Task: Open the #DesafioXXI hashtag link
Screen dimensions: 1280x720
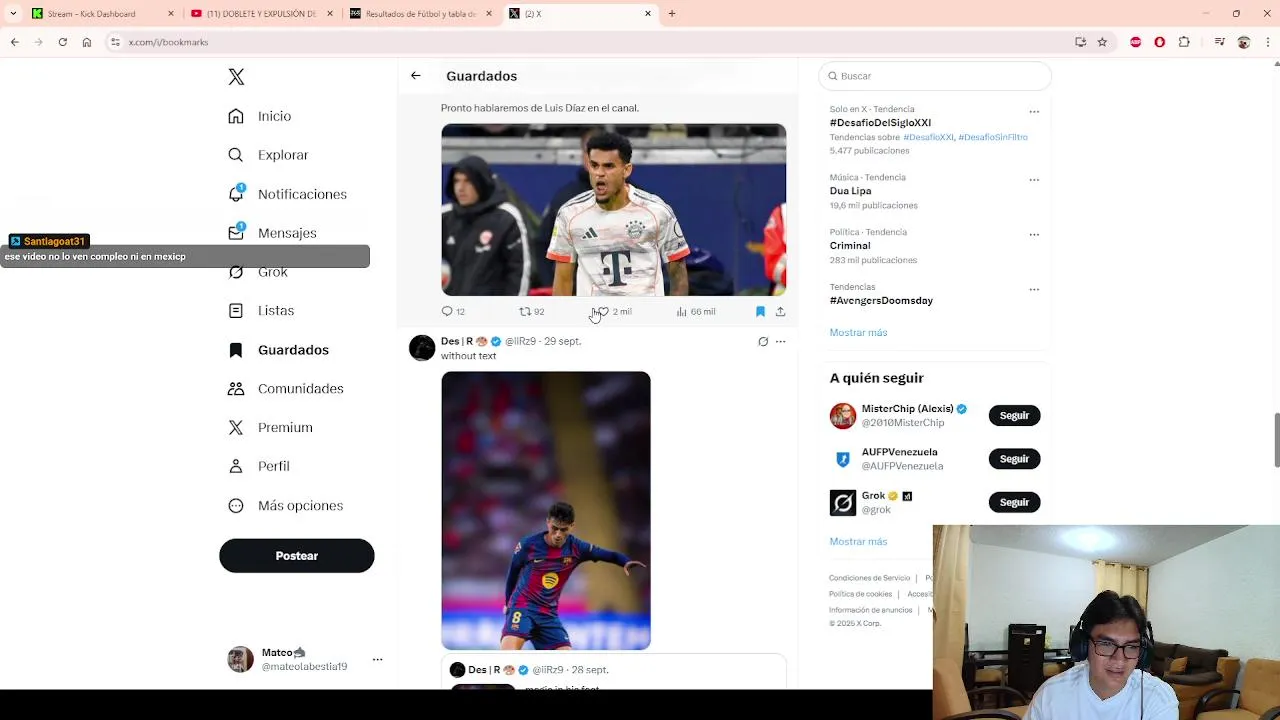Action: [928, 137]
